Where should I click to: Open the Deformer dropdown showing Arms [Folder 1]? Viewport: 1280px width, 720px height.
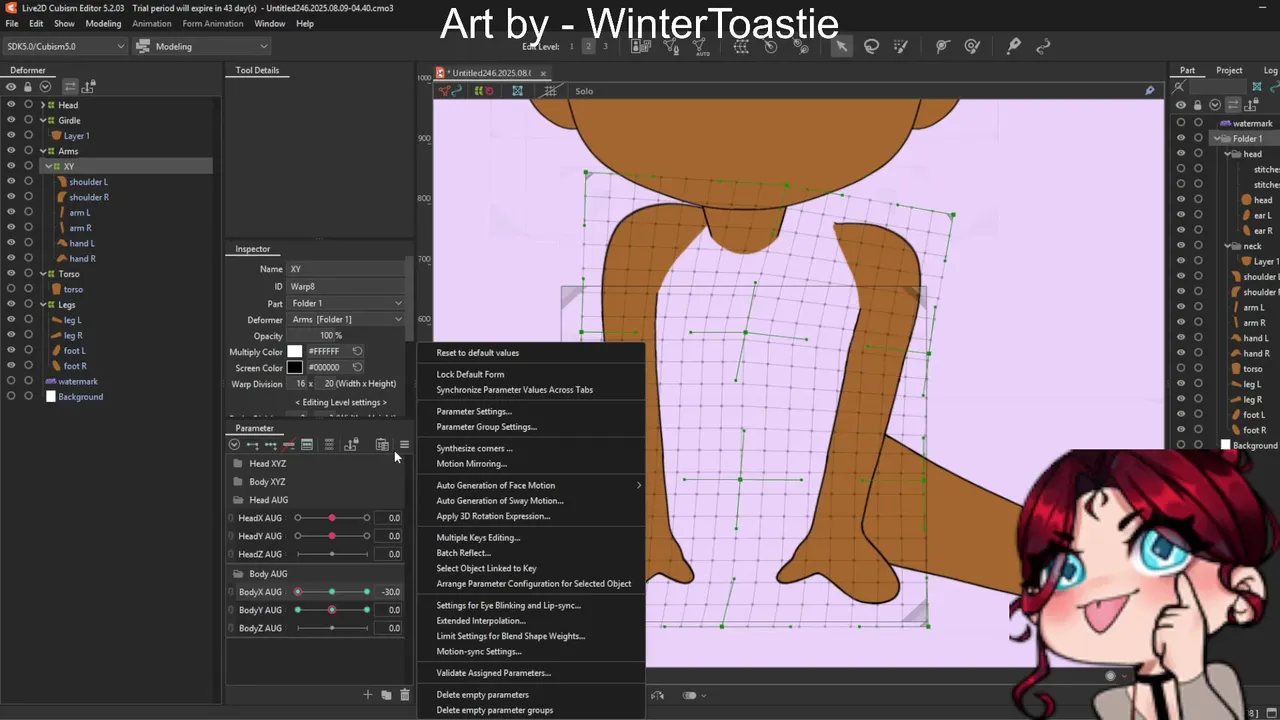(347, 319)
